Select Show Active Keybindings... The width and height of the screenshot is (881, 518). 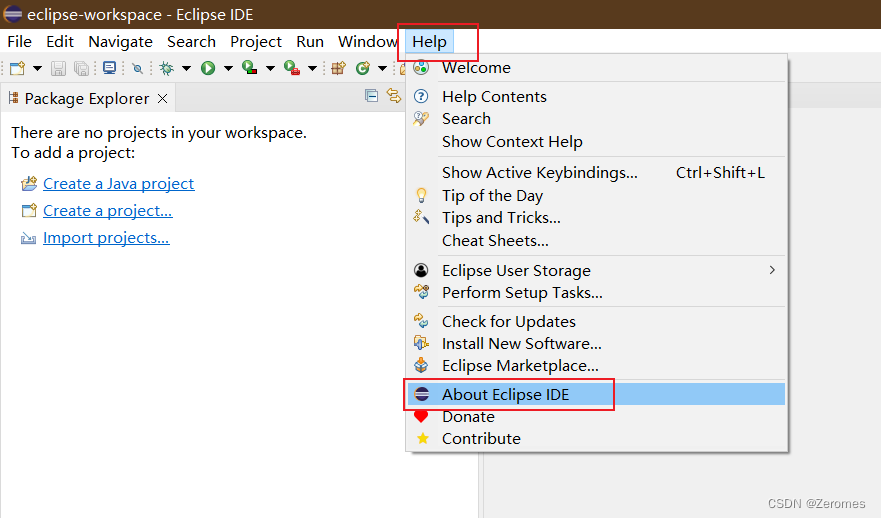point(596,172)
